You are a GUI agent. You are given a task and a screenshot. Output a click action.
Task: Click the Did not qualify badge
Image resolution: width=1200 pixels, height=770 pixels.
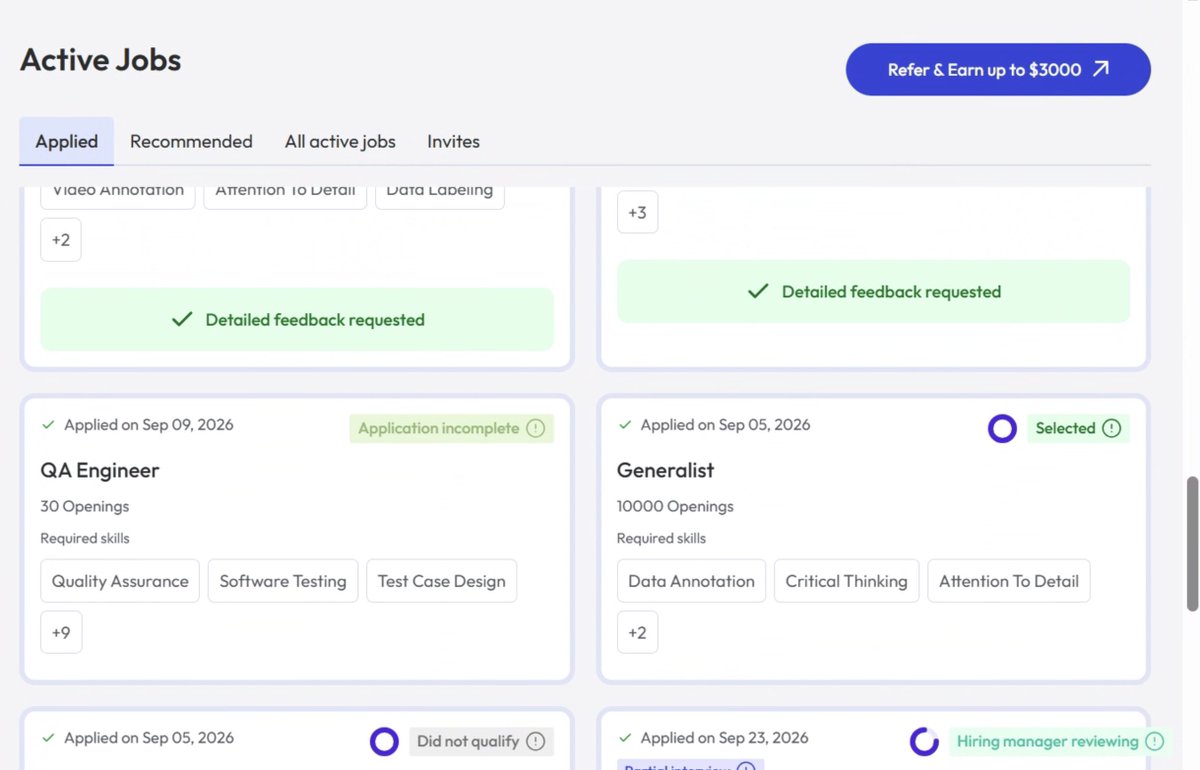pyautogui.click(x=481, y=741)
